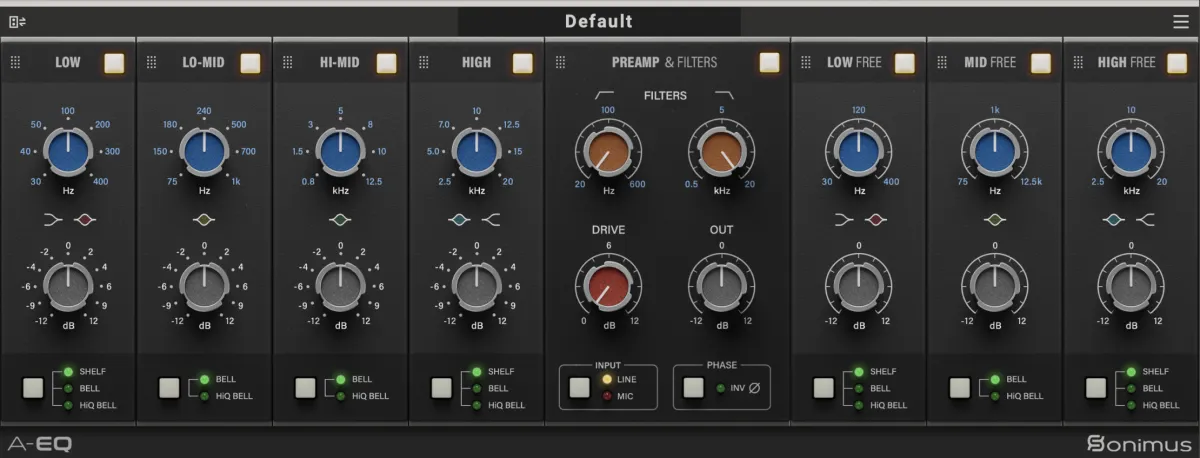Toggle the LO-MID band enable switch
1200x458 pixels.
pos(250,63)
